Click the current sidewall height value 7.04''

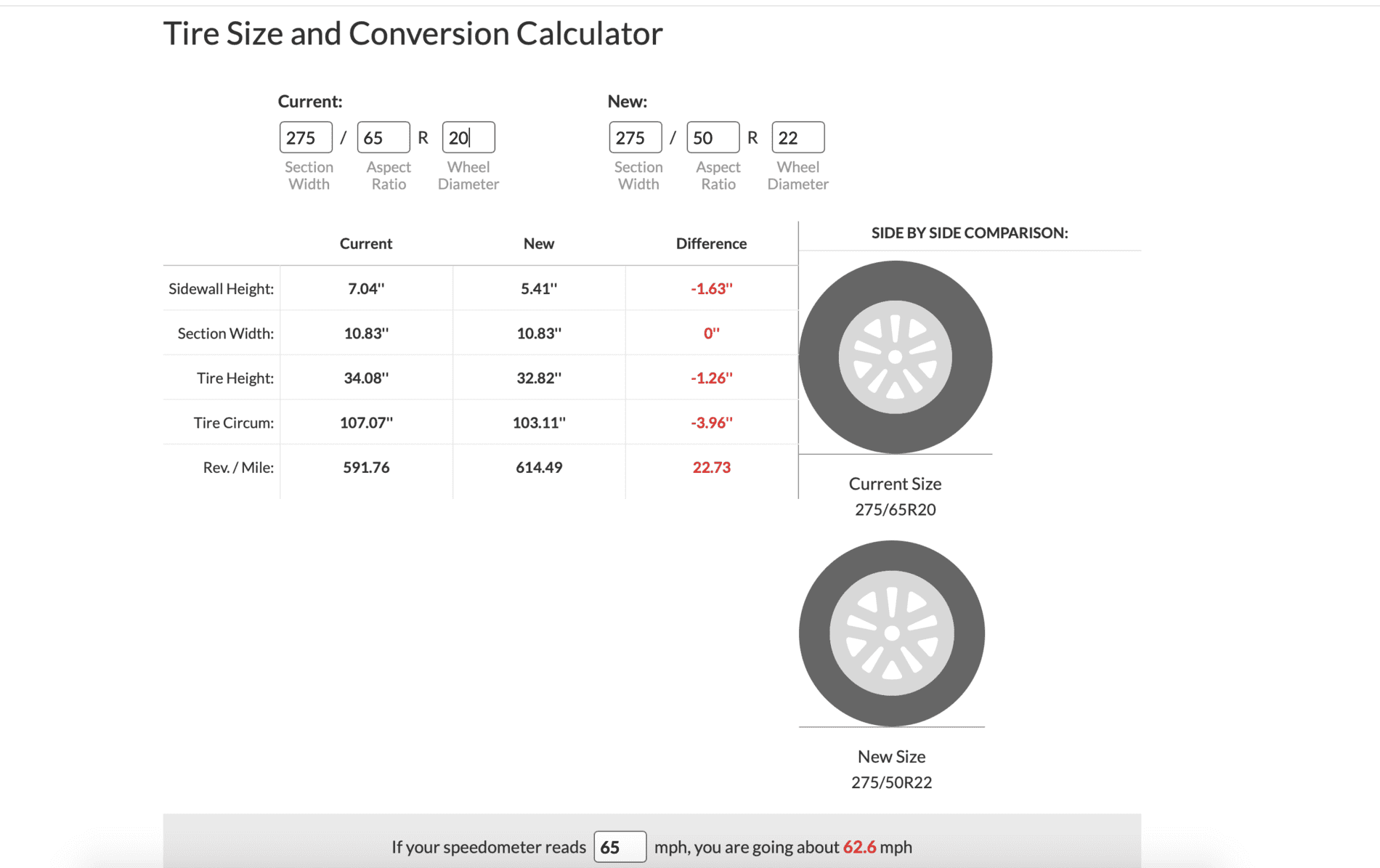point(366,288)
